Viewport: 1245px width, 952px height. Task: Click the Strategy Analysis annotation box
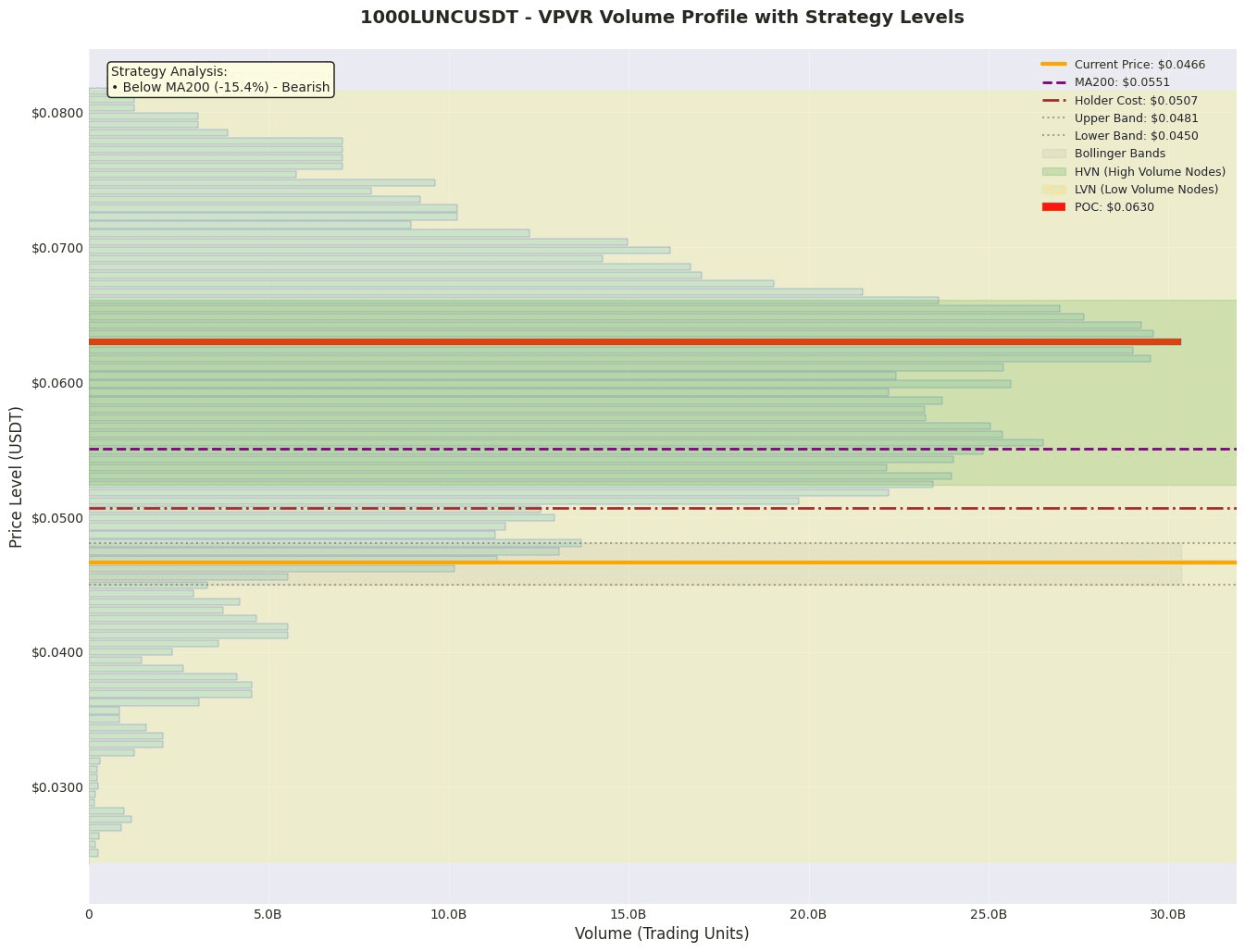point(220,79)
